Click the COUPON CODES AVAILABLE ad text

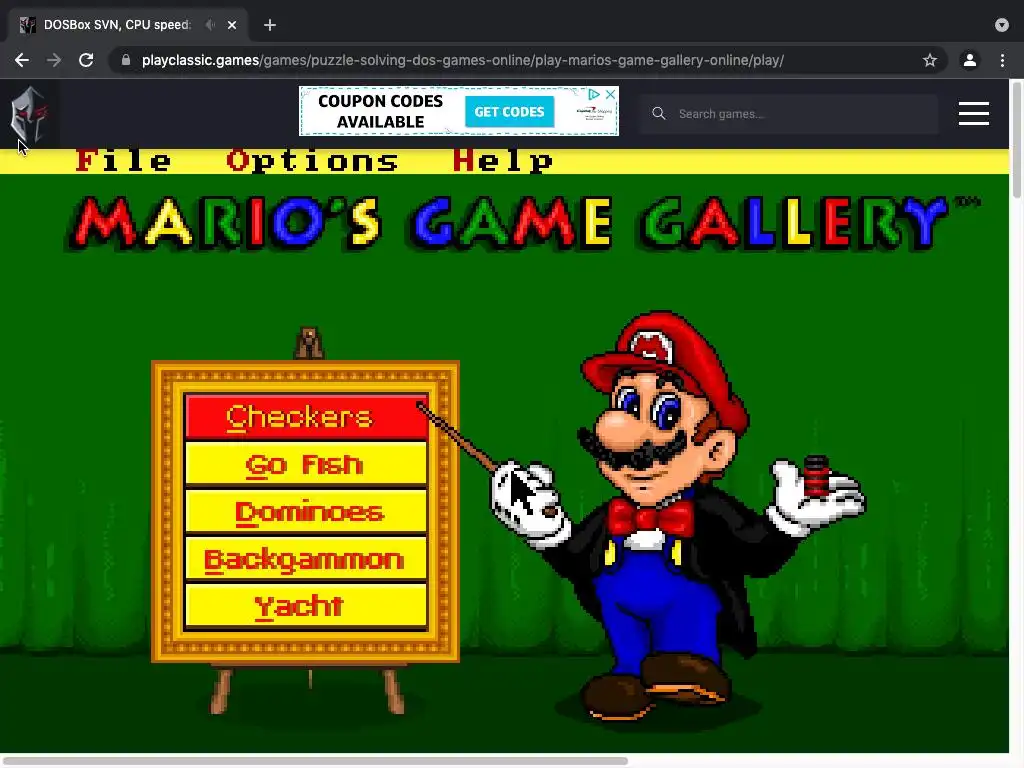coord(381,112)
